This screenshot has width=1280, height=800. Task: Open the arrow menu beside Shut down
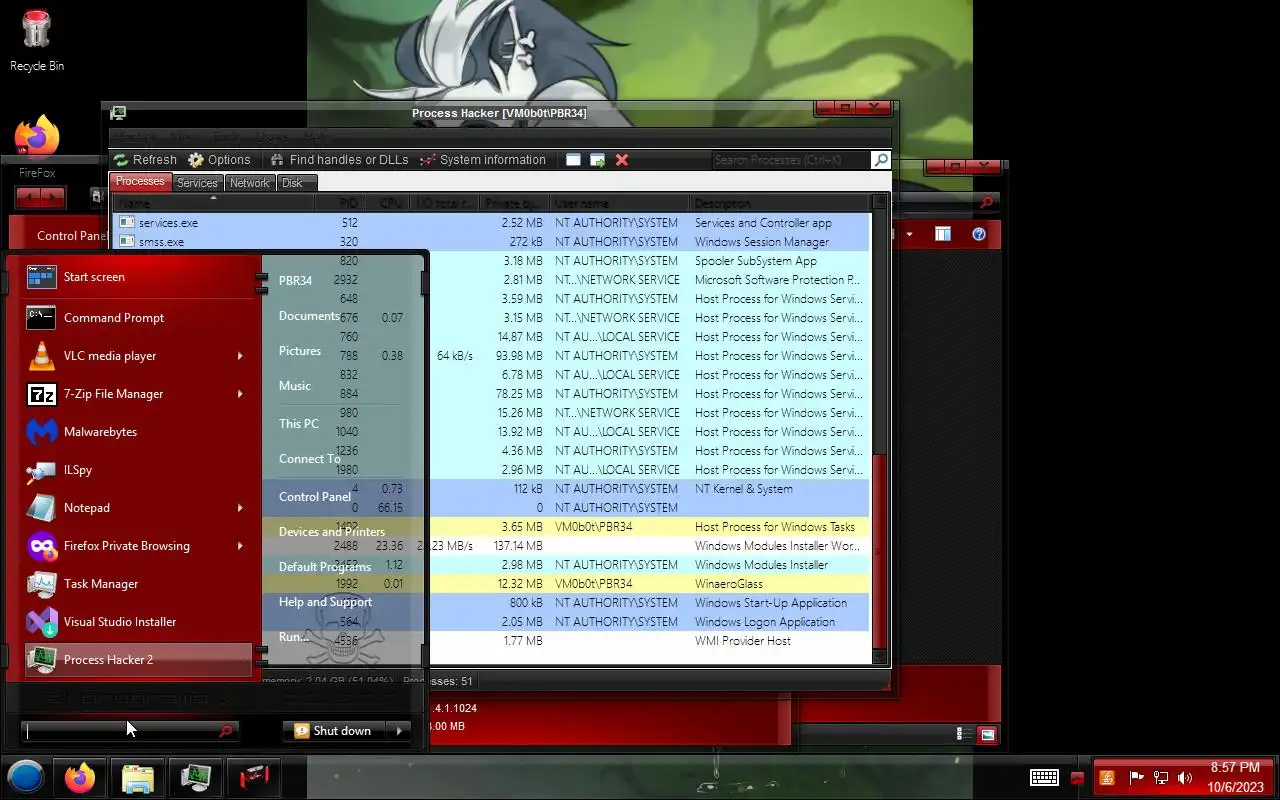(399, 731)
